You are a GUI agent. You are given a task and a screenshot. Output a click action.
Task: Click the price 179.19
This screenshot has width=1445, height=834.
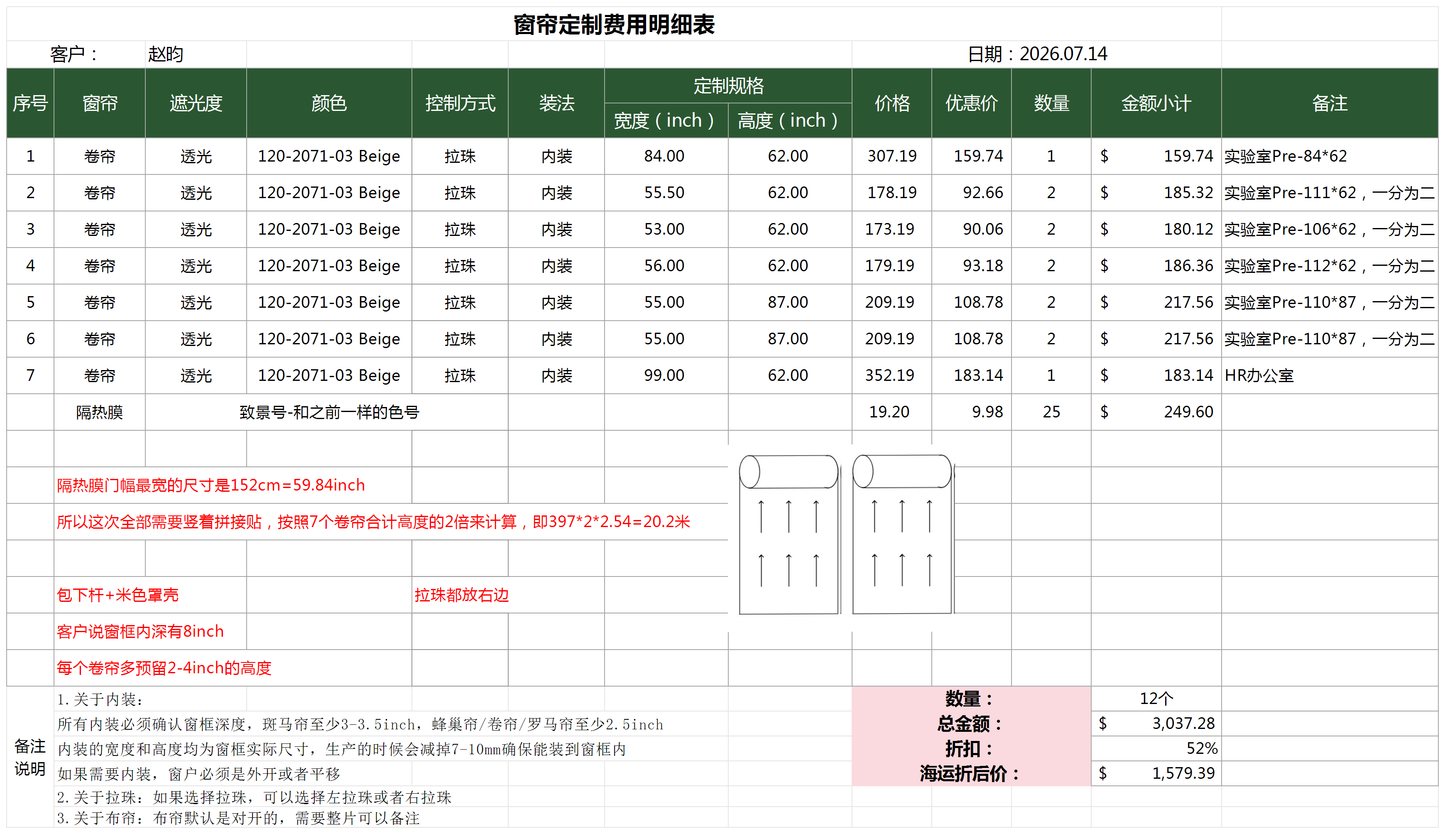click(891, 266)
